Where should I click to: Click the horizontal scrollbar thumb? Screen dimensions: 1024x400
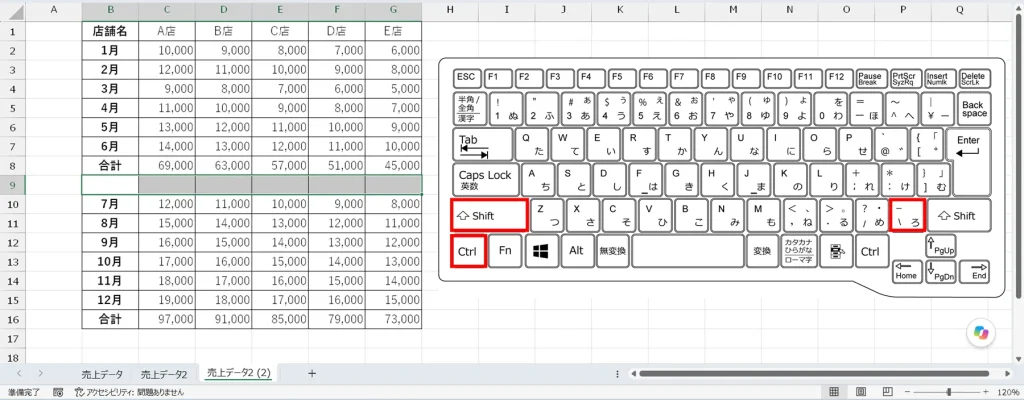pos(812,374)
